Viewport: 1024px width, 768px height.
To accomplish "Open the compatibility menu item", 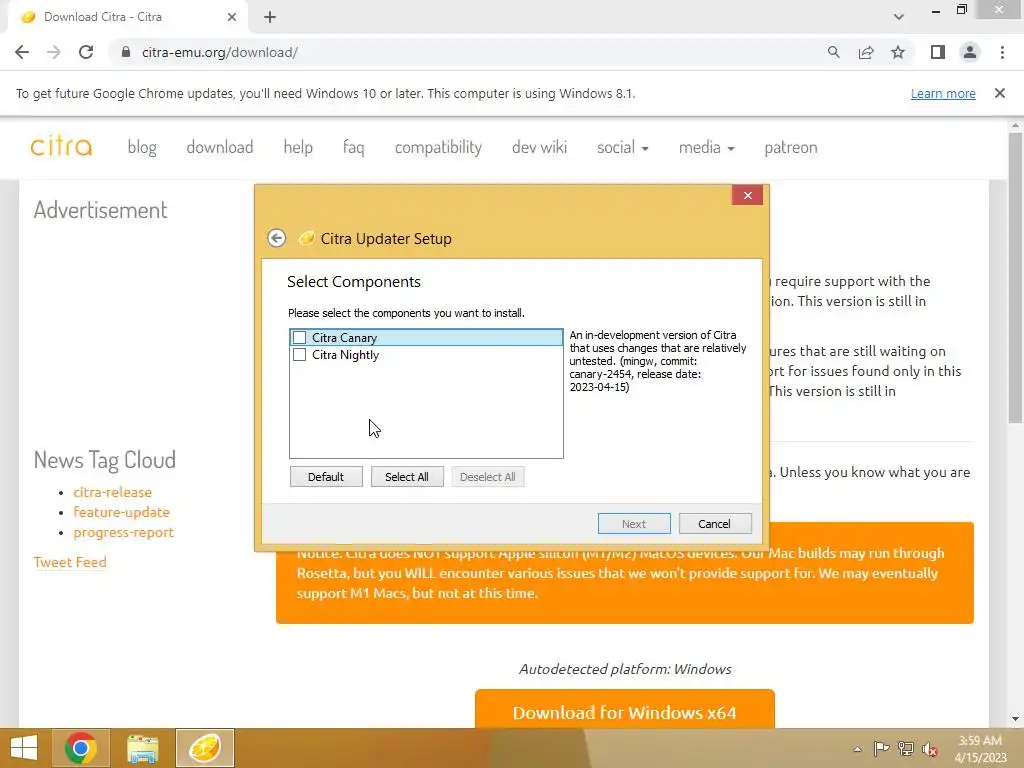I will tap(438, 147).
